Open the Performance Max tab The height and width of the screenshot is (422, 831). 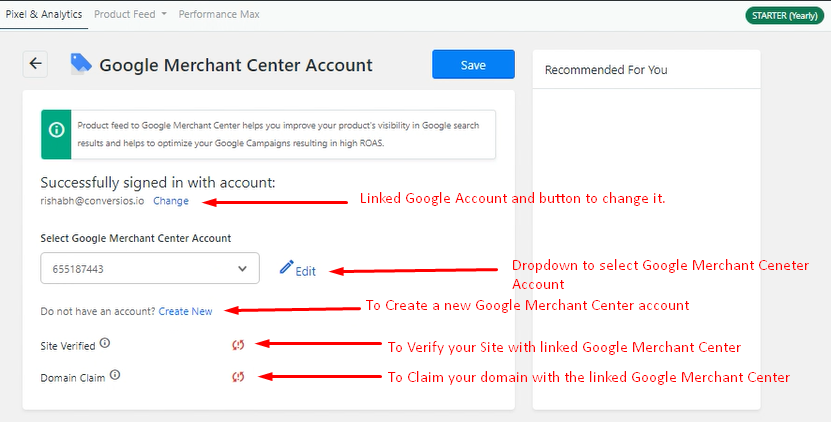click(219, 14)
